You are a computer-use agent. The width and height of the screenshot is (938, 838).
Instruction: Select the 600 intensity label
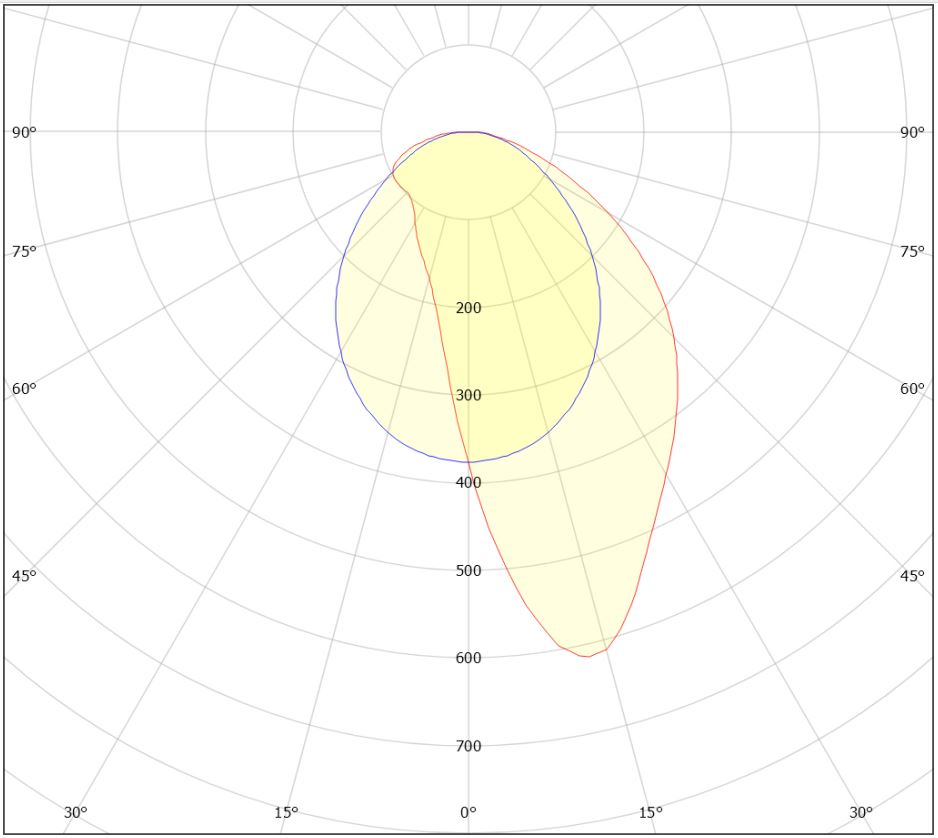[468, 658]
